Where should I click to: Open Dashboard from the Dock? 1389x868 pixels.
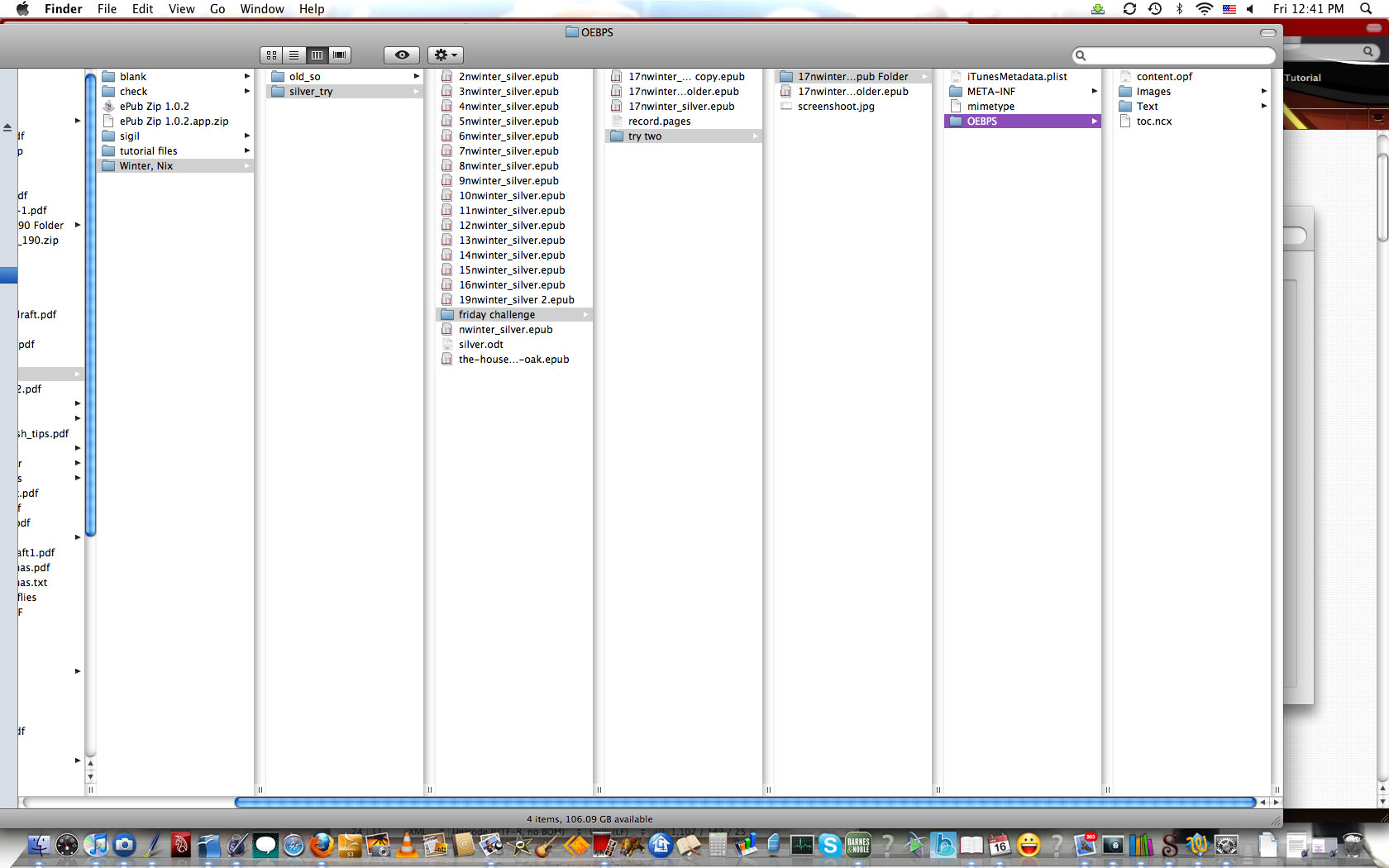pos(67,845)
